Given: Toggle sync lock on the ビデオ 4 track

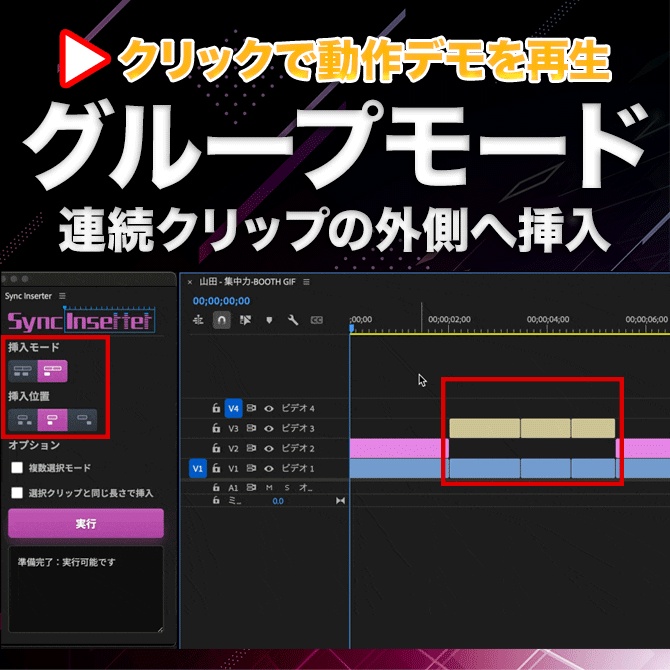Looking at the screenshot, I should click(x=251, y=408).
